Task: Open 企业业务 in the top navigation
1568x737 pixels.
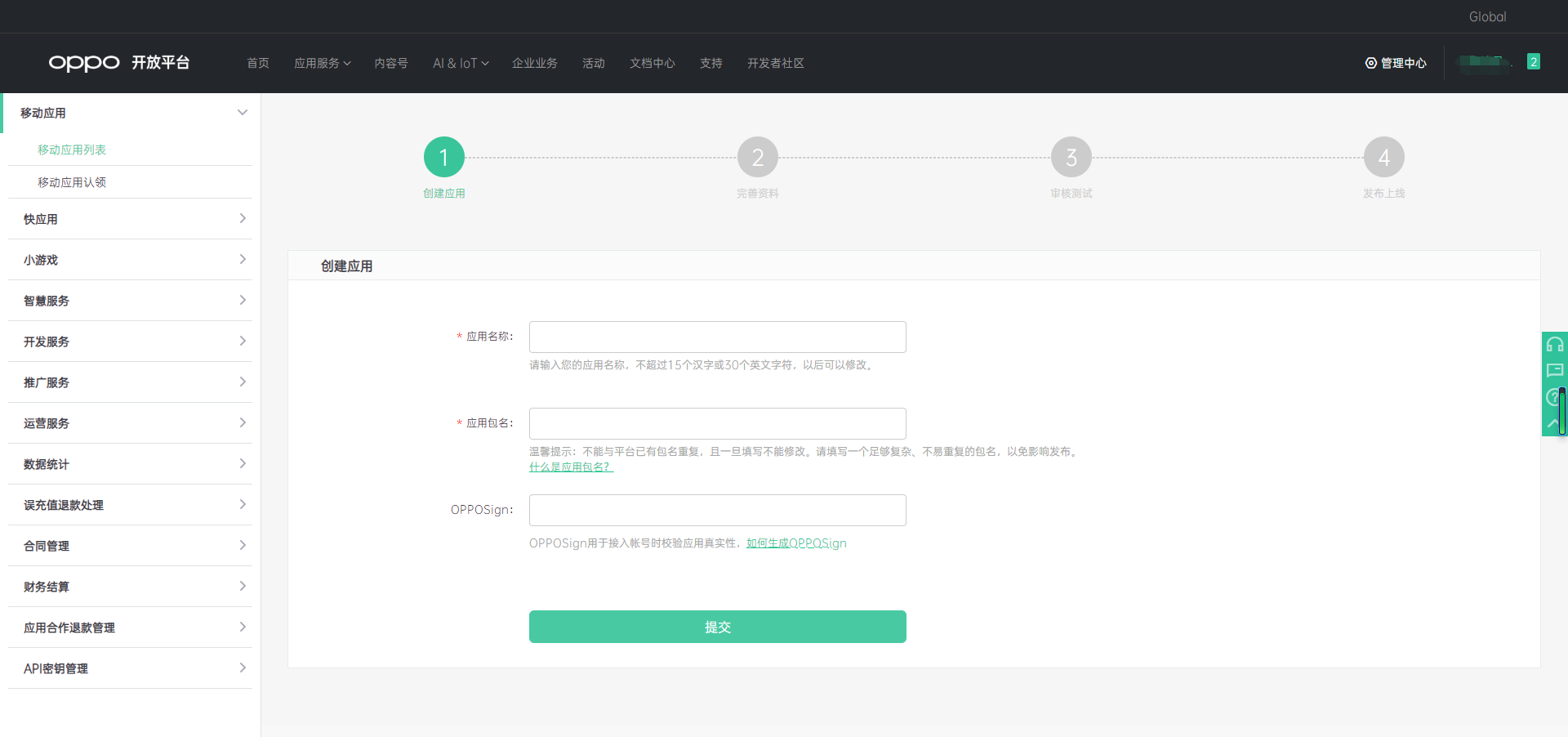Action: click(x=535, y=63)
